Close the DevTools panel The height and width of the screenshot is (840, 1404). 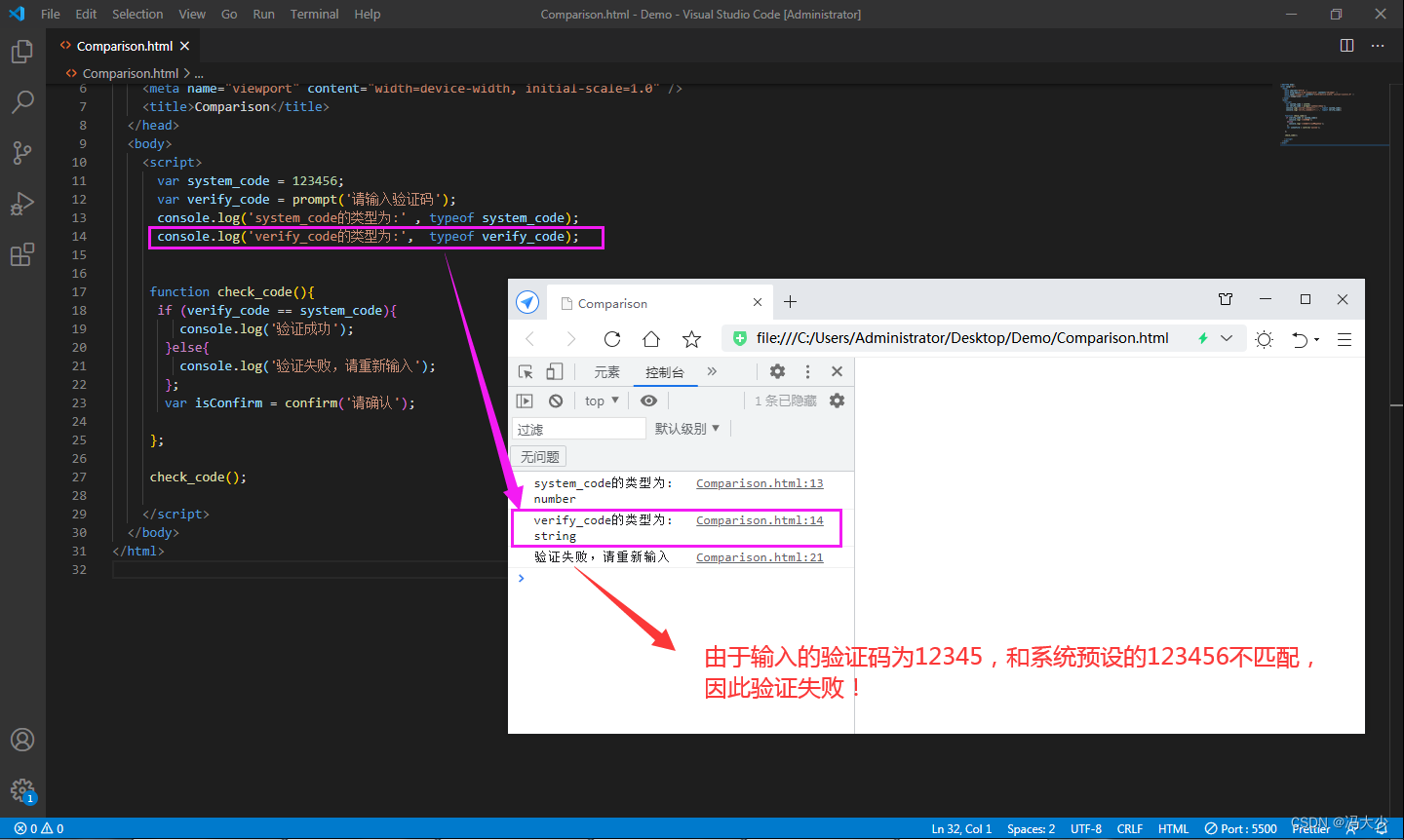click(837, 371)
